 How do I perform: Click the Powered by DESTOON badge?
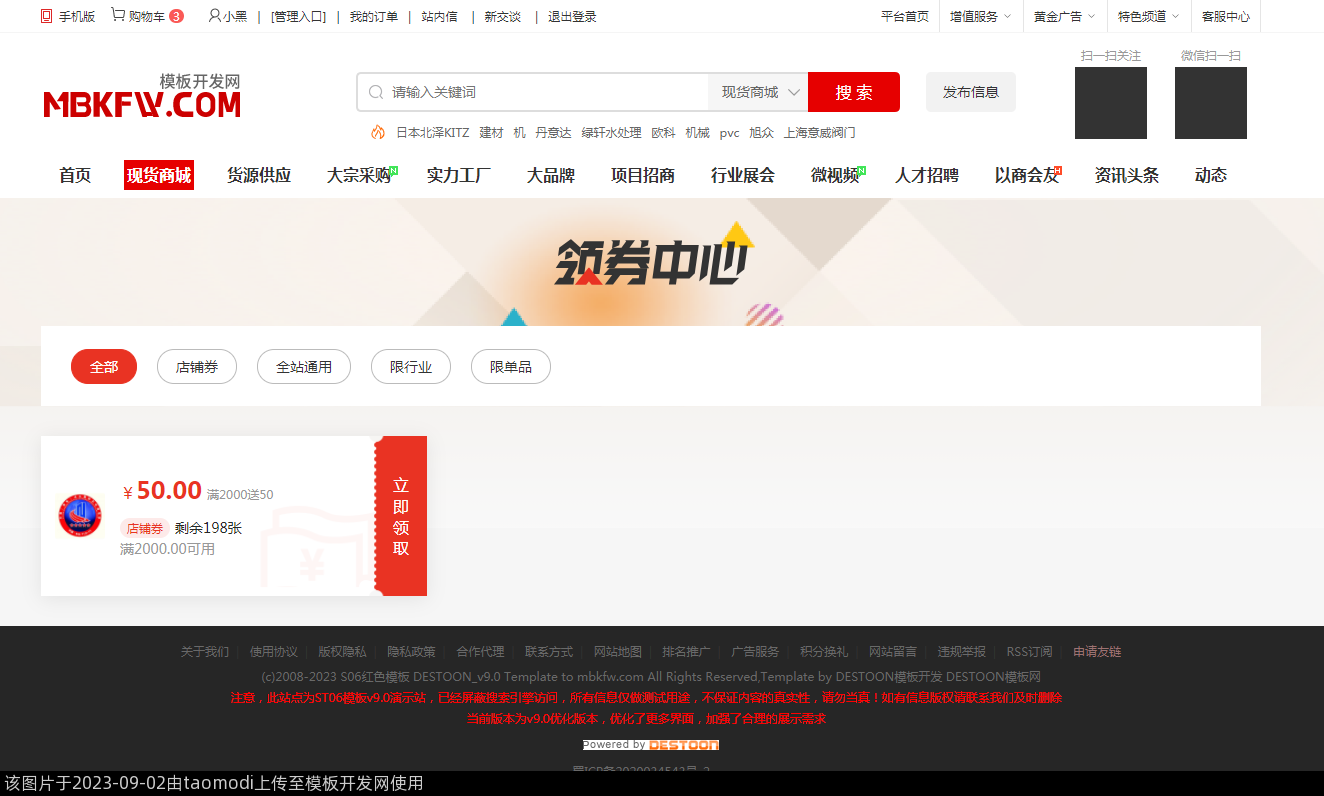click(650, 745)
